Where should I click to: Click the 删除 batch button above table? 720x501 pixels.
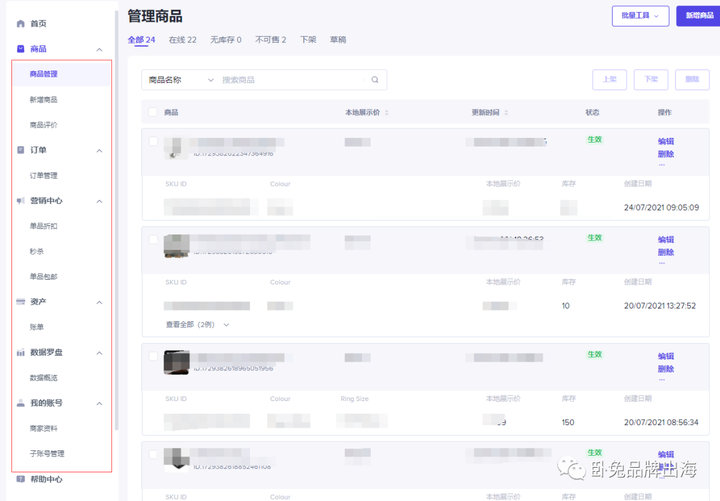[x=692, y=79]
